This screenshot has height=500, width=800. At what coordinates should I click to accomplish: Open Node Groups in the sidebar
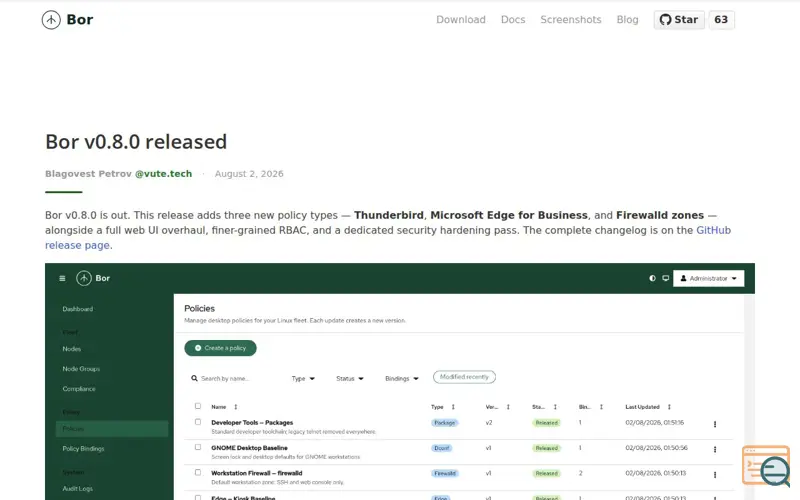(x=81, y=369)
